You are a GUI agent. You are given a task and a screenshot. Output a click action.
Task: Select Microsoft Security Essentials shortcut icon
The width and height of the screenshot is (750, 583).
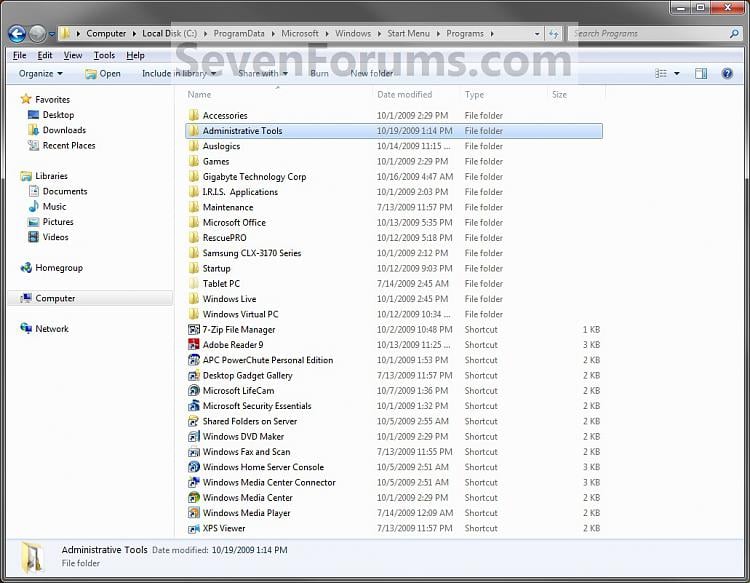click(194, 406)
